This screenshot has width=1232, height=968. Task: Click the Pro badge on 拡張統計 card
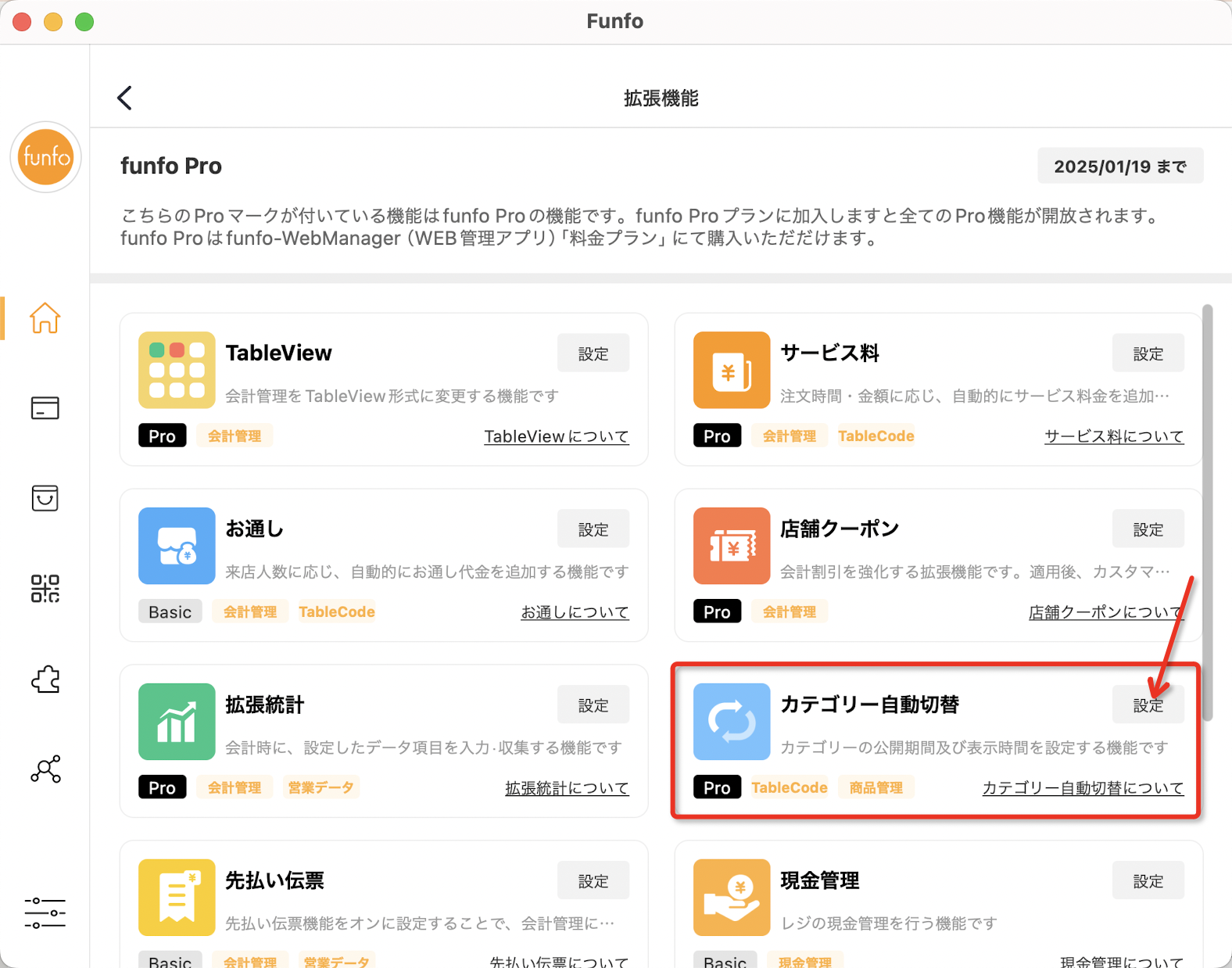(x=163, y=787)
